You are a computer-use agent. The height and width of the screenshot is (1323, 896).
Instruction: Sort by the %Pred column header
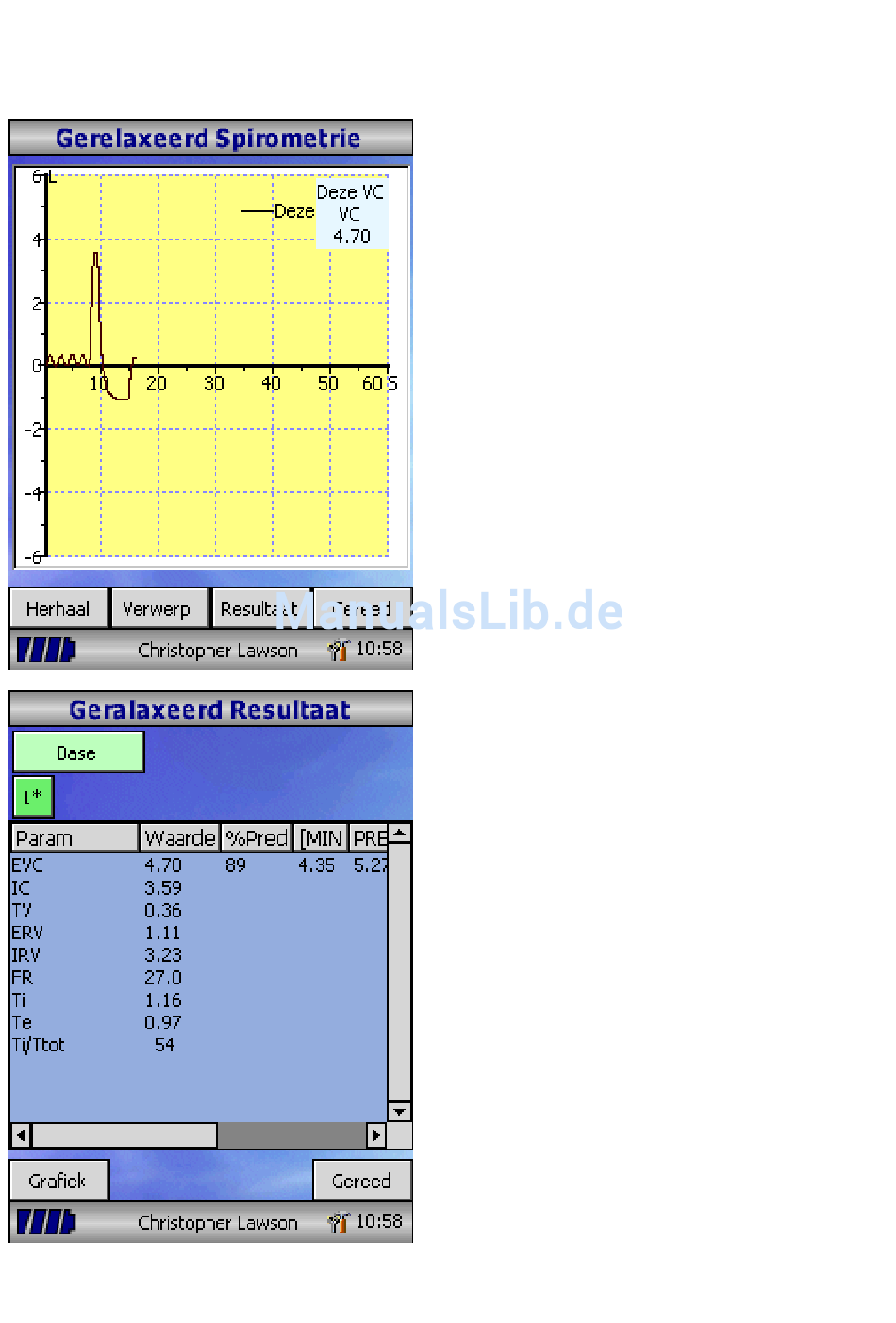pyautogui.click(x=256, y=838)
